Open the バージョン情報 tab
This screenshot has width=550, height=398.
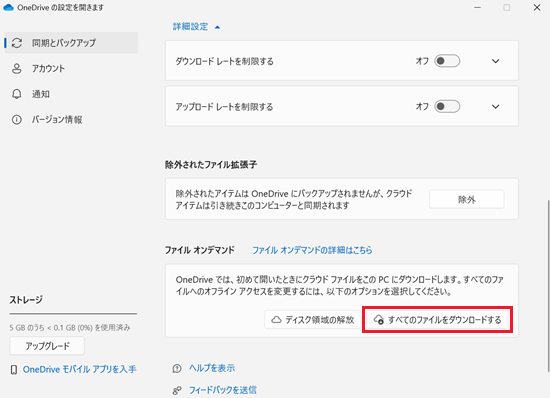point(71,120)
